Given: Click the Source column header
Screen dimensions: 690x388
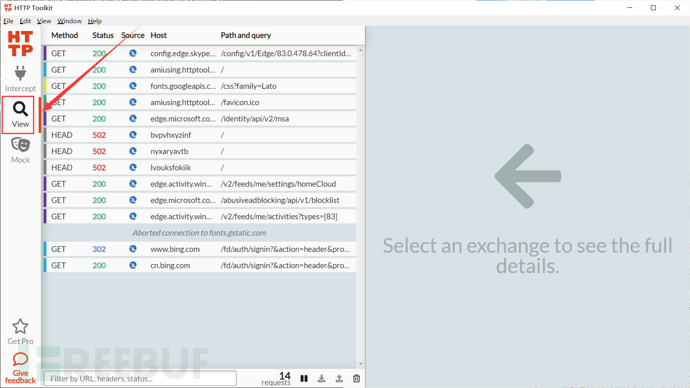Looking at the screenshot, I should (x=133, y=35).
